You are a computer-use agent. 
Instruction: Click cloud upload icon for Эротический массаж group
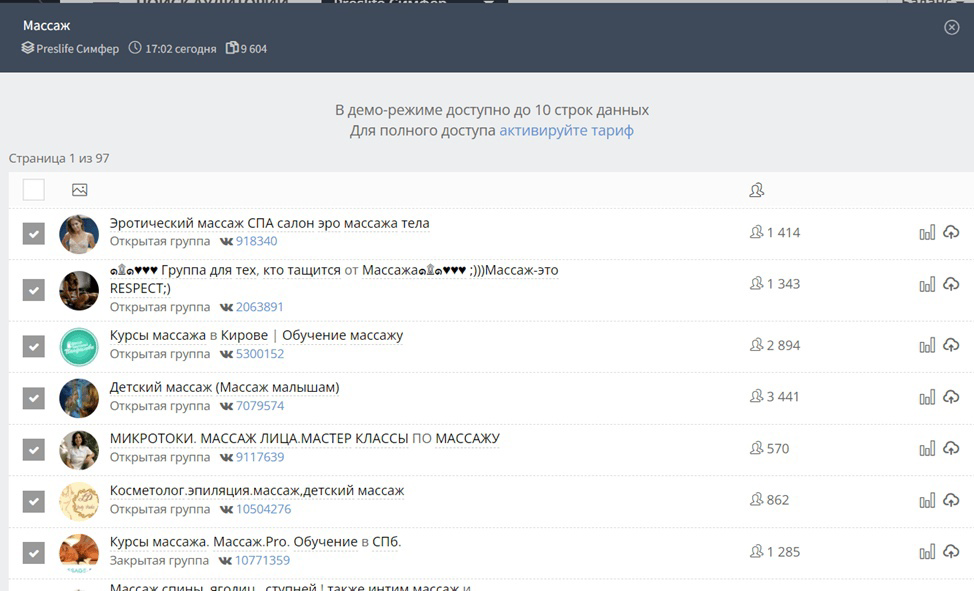coord(951,232)
